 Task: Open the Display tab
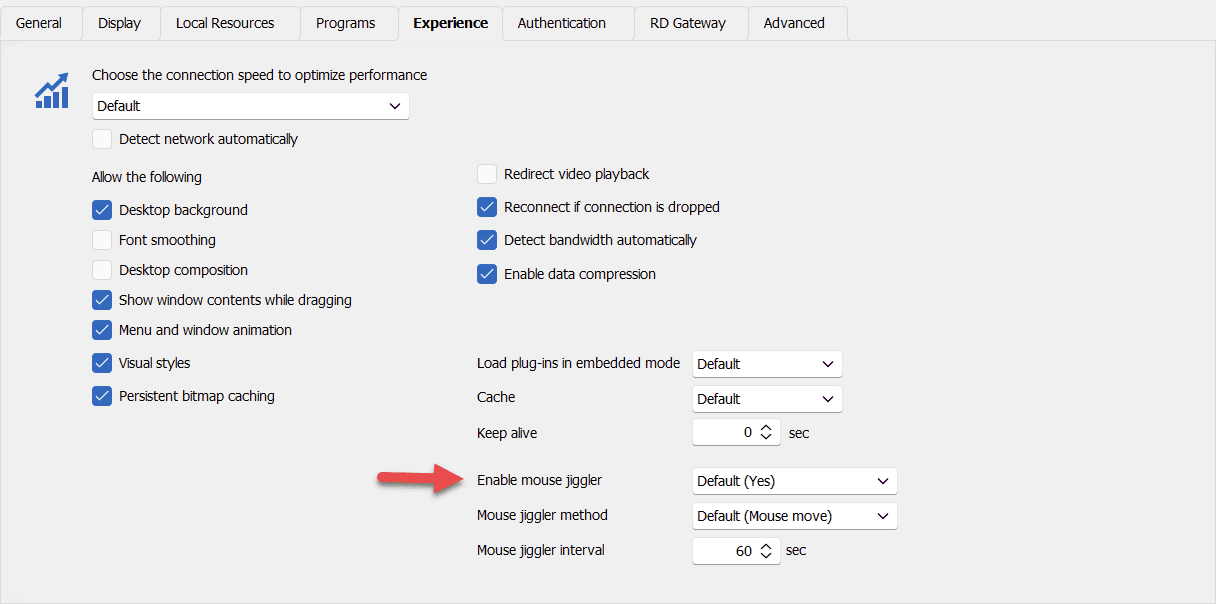pos(119,23)
